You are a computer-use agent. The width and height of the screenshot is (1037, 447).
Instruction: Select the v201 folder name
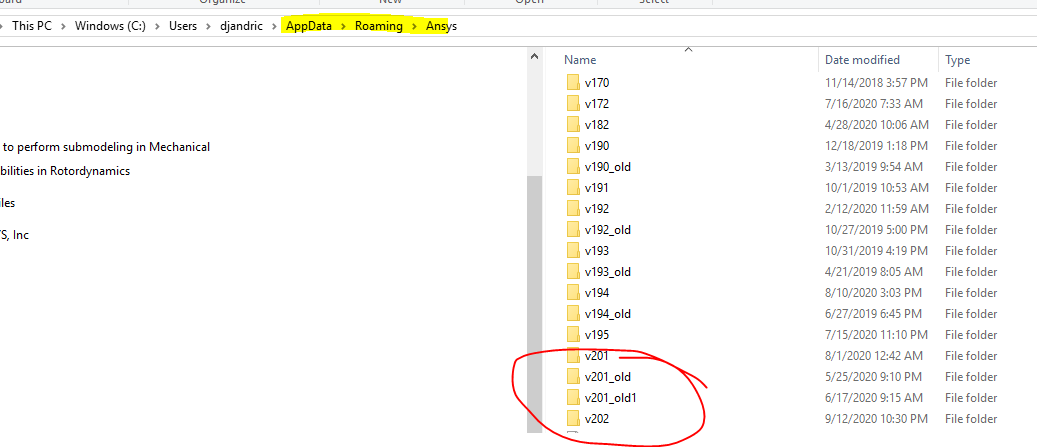[x=597, y=356]
